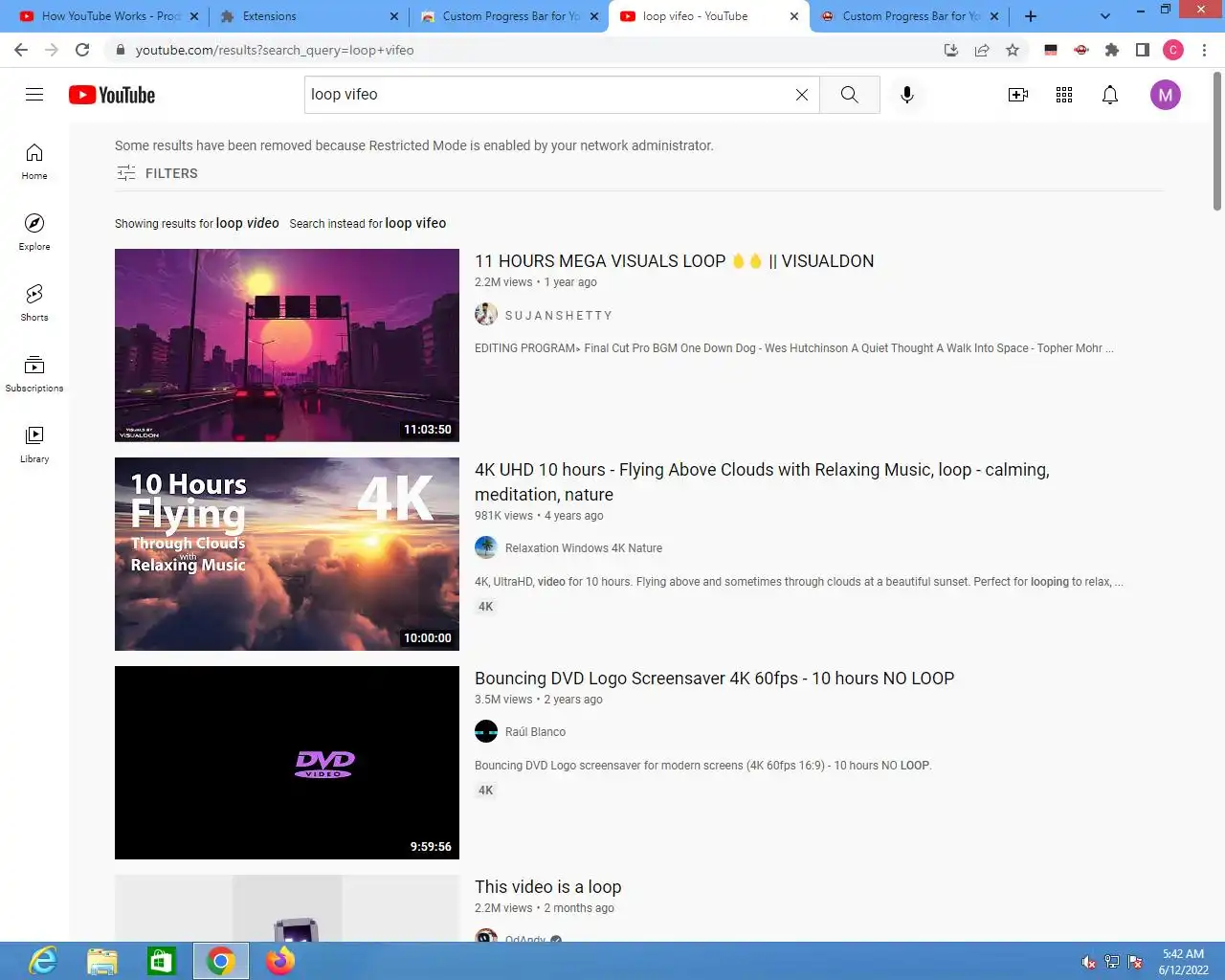
Task: Open the notifications bell
Action: (1110, 95)
